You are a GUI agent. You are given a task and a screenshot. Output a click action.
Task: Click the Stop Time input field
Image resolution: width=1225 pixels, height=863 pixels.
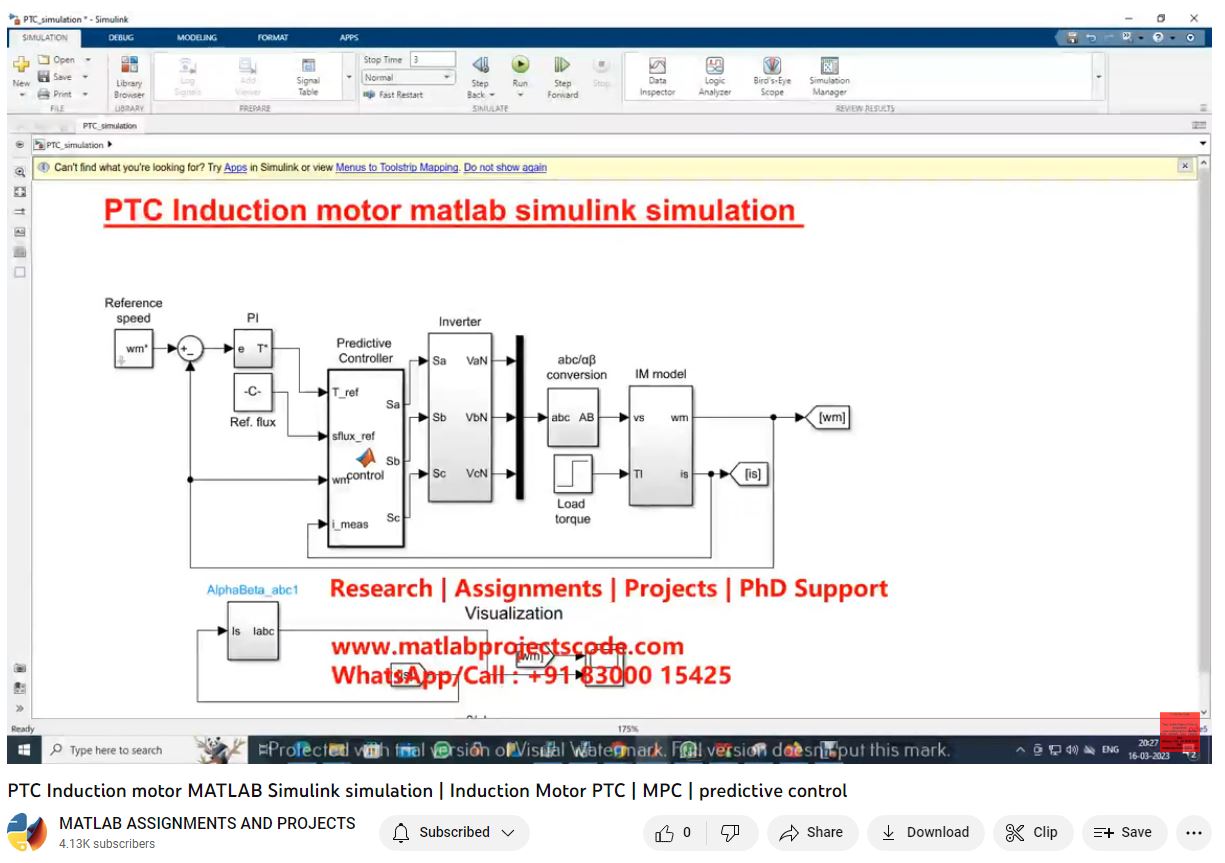tap(431, 60)
